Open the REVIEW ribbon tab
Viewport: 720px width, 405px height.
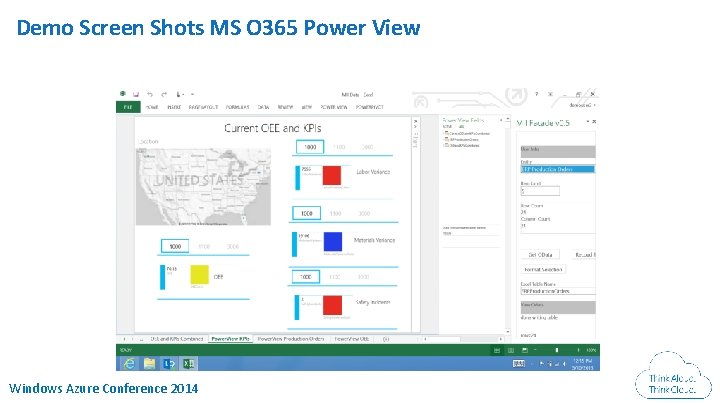click(x=285, y=107)
